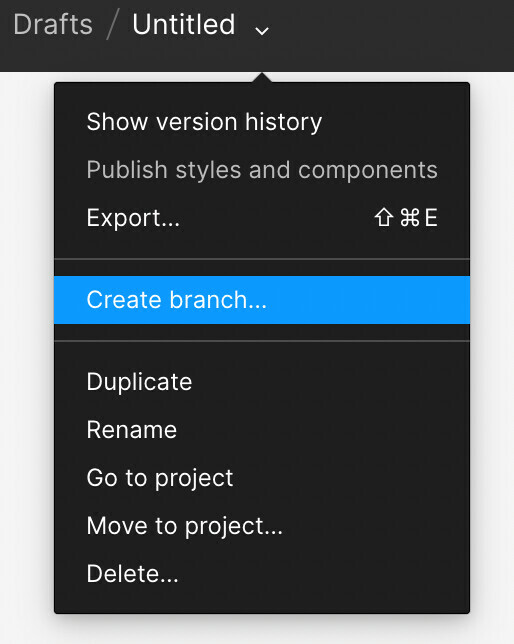Open the Move to project… option
This screenshot has height=644, width=514.
point(262,526)
